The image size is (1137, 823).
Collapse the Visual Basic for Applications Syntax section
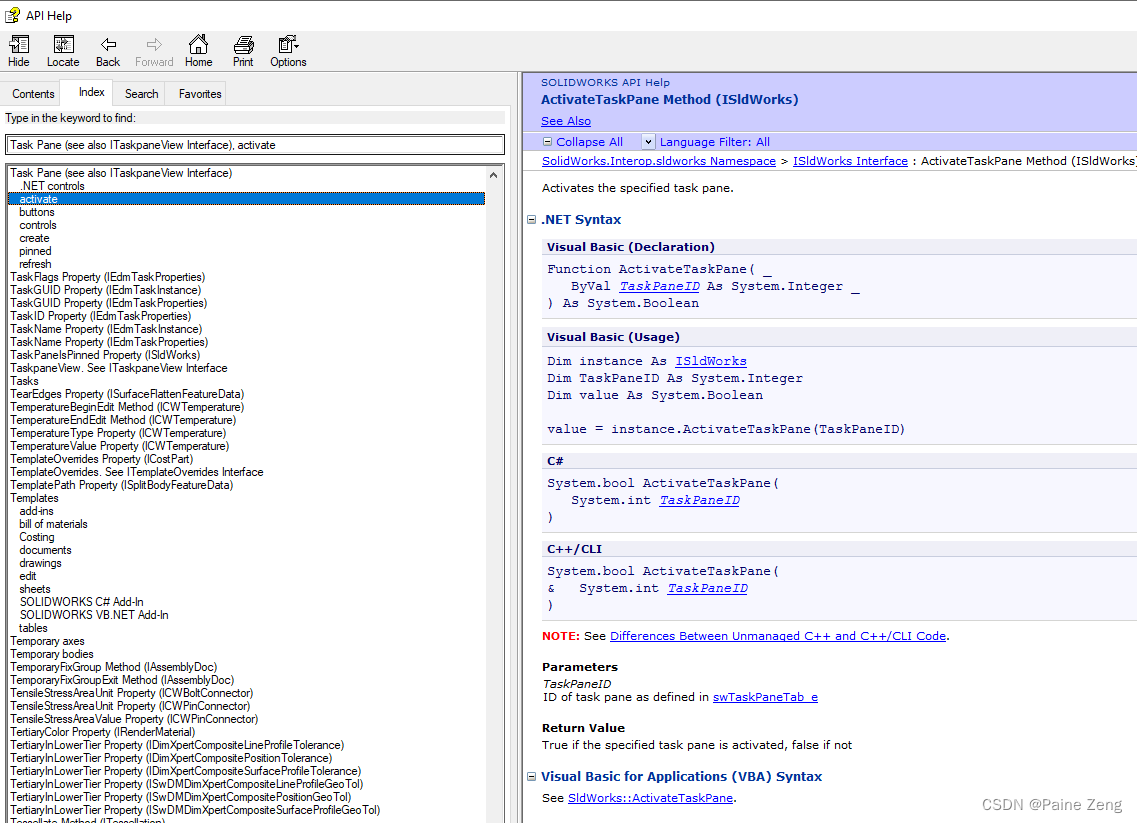(x=532, y=776)
